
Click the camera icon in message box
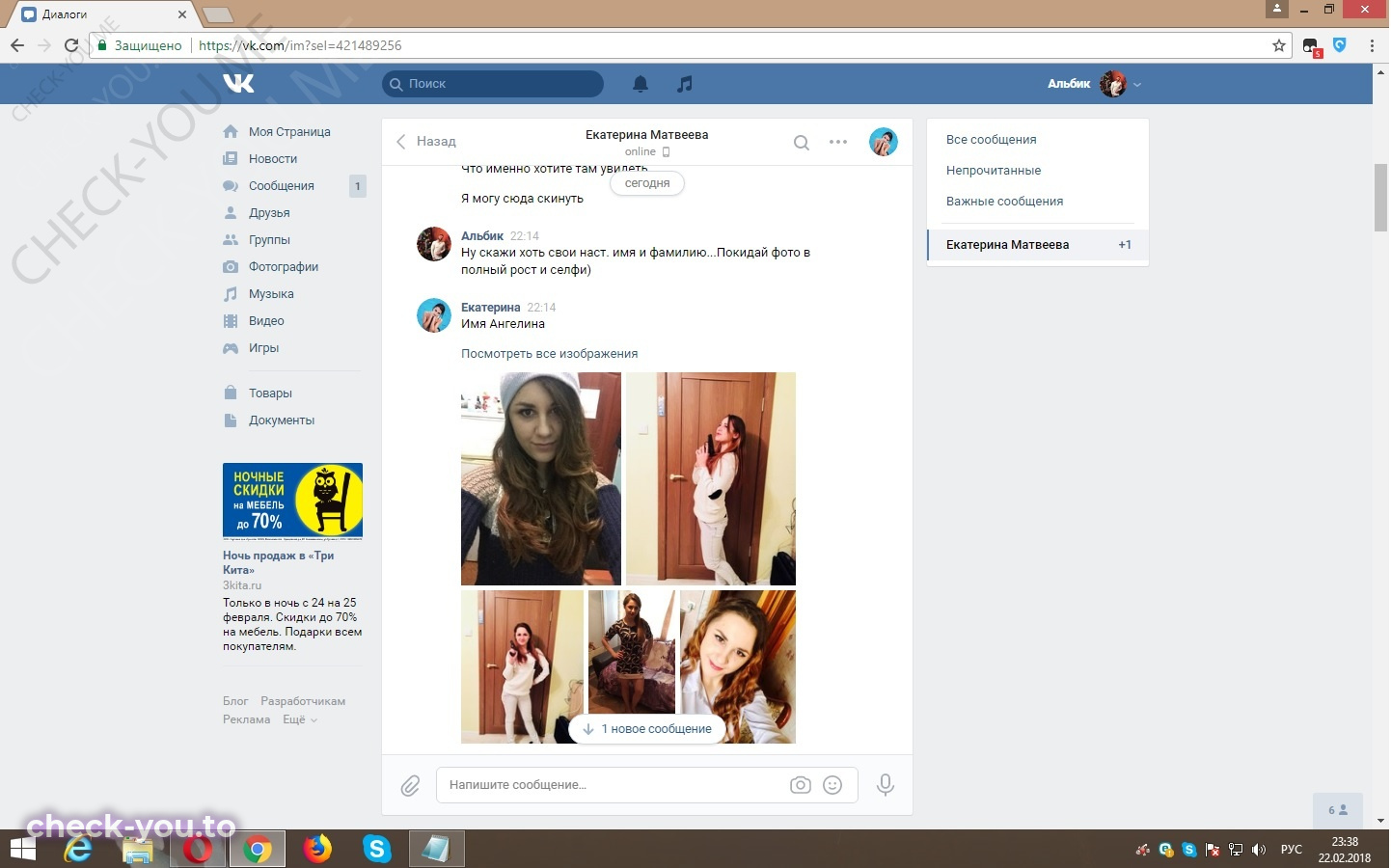coord(801,785)
